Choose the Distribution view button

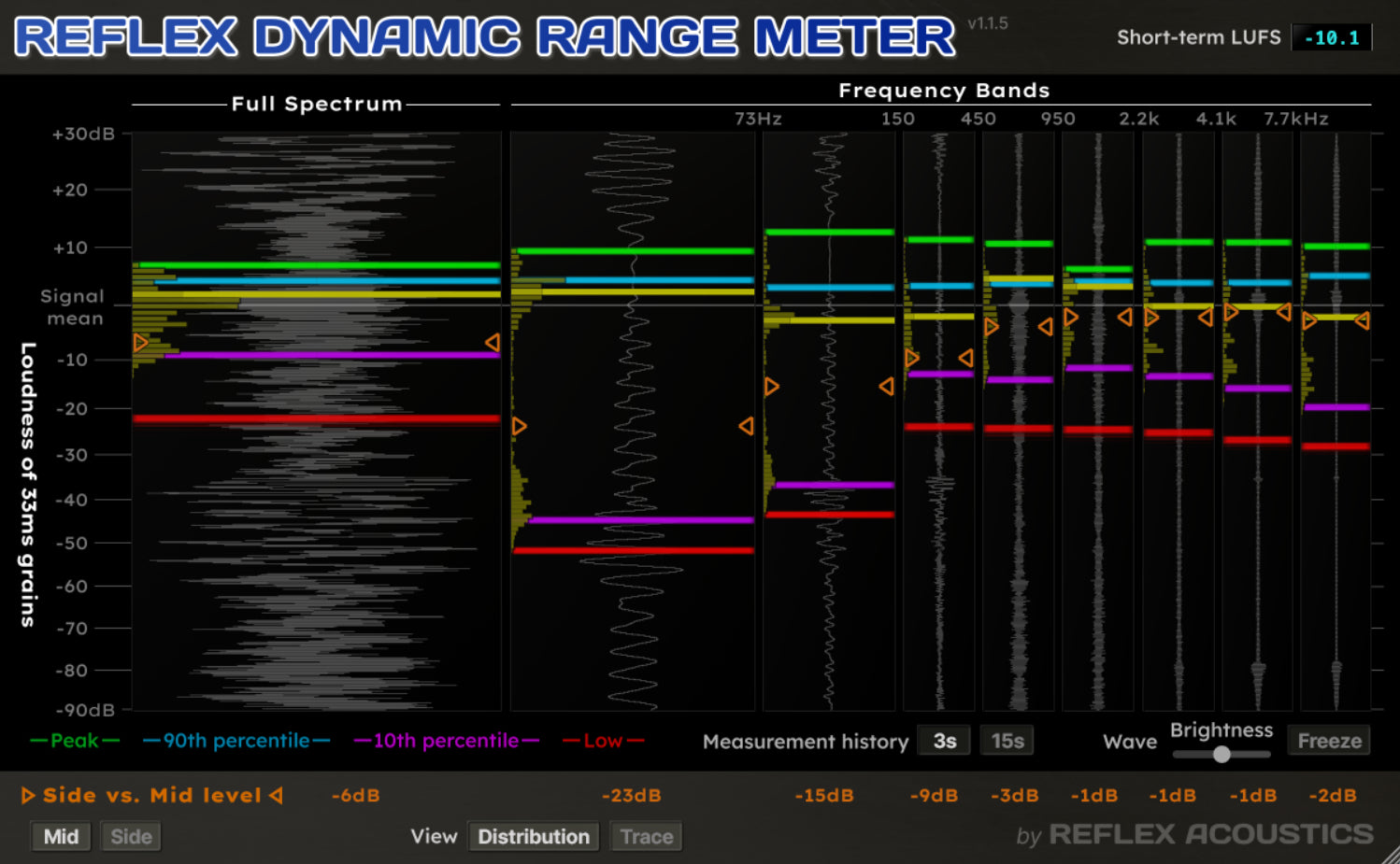click(x=534, y=837)
